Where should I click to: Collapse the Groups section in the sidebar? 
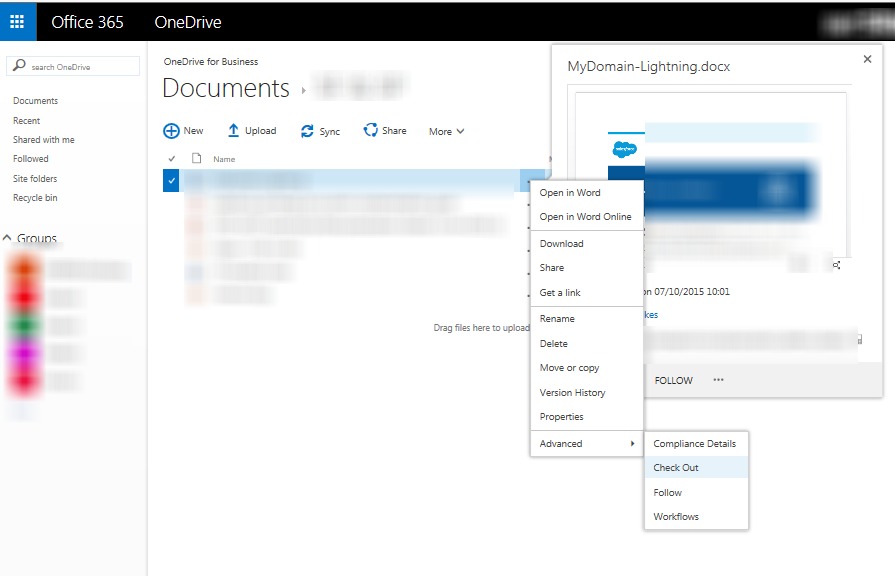(9, 237)
